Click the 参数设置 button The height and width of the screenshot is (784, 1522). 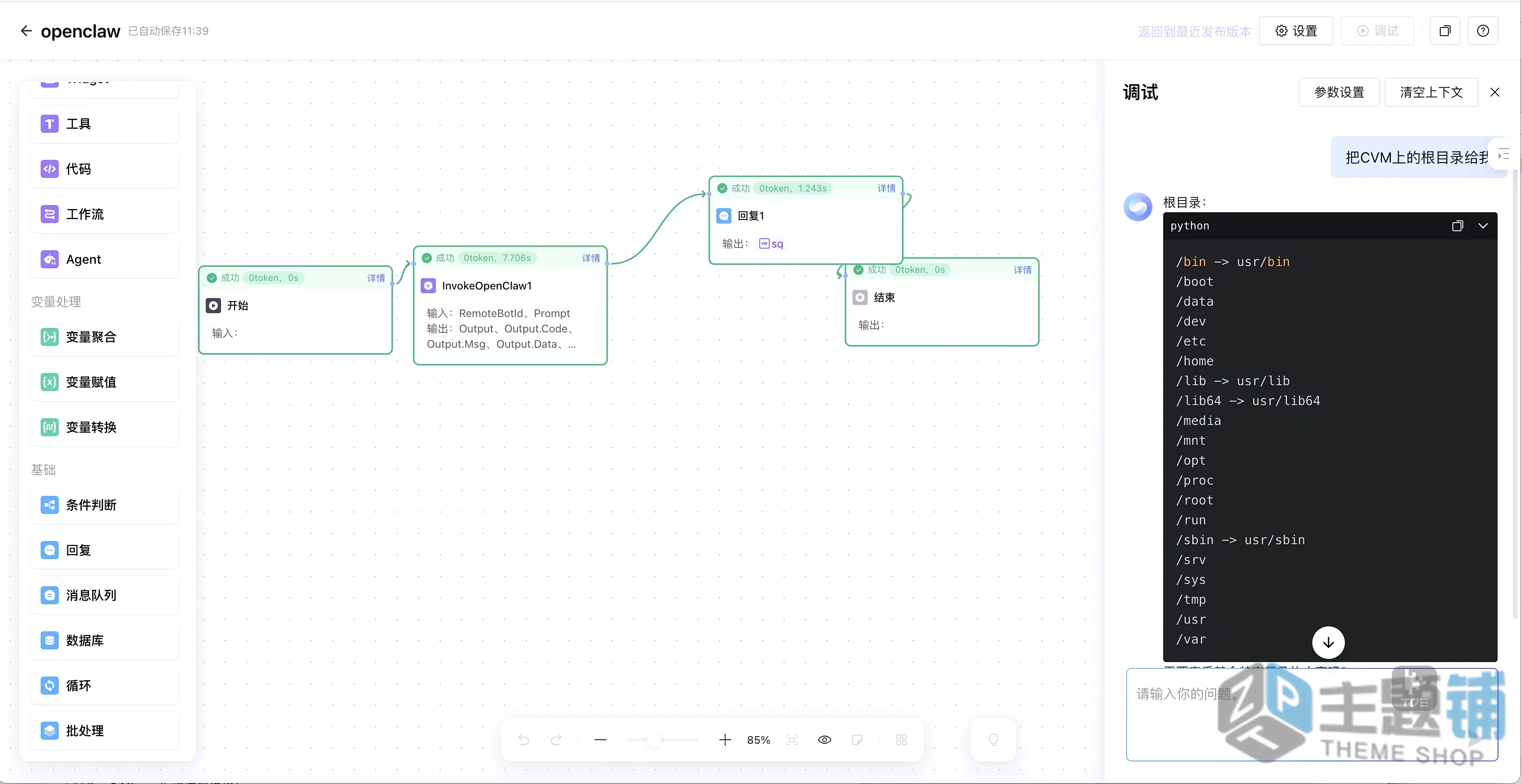pos(1339,92)
